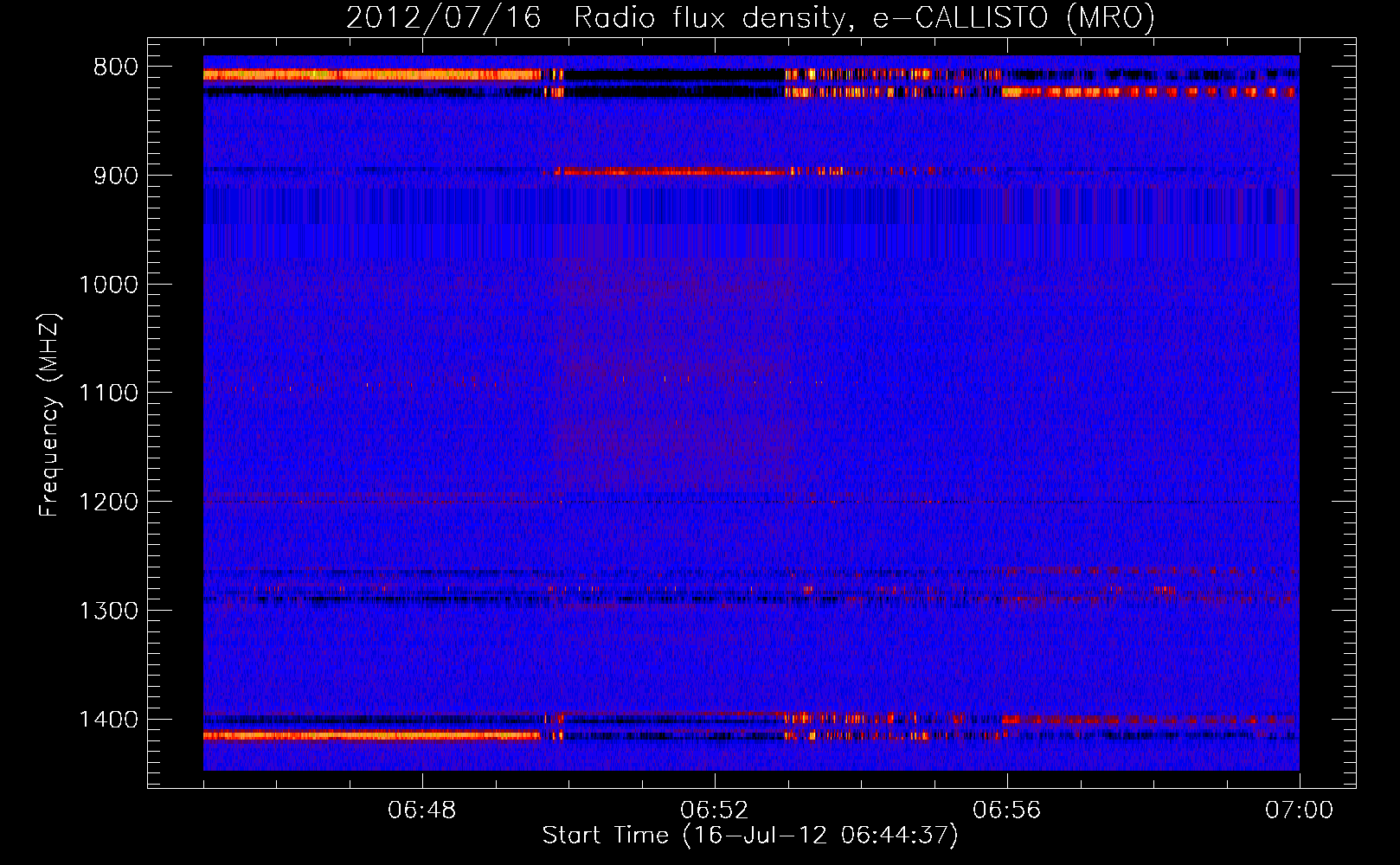Screen dimensions: 1400x865
Task: Click the plot title '2012/07/16 Radio flux density, e-CALLISTO (MRO)'
Action: [x=750, y=18]
